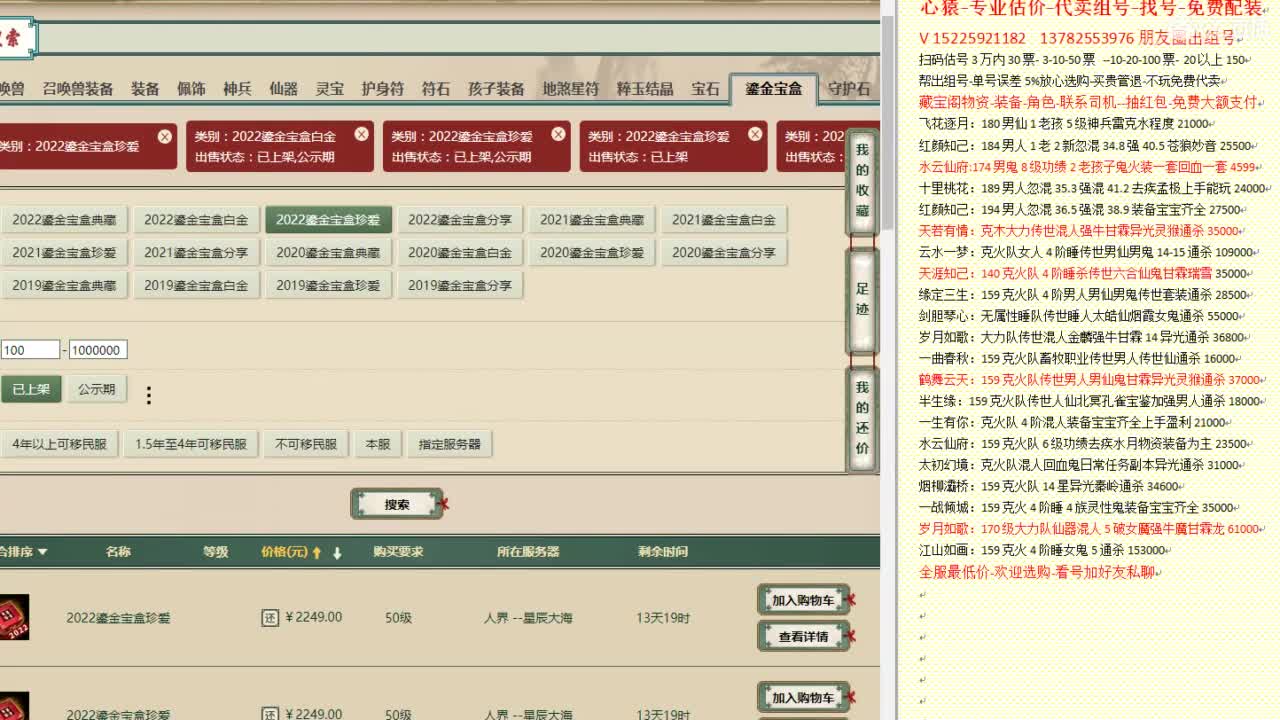Switch to the 护身符 tab
Screen dimensions: 1280x720
click(x=383, y=89)
